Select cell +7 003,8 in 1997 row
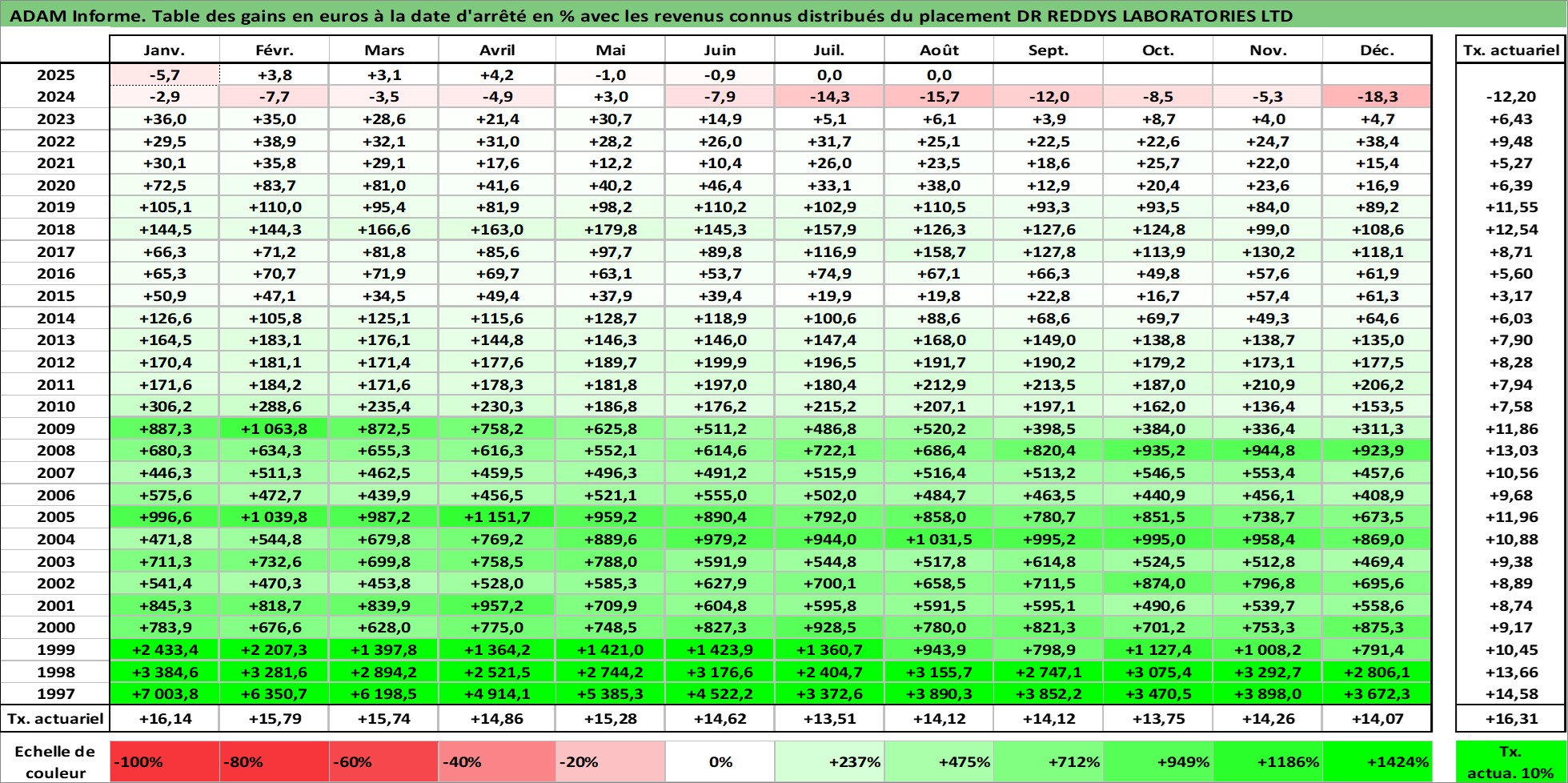 pos(164,694)
